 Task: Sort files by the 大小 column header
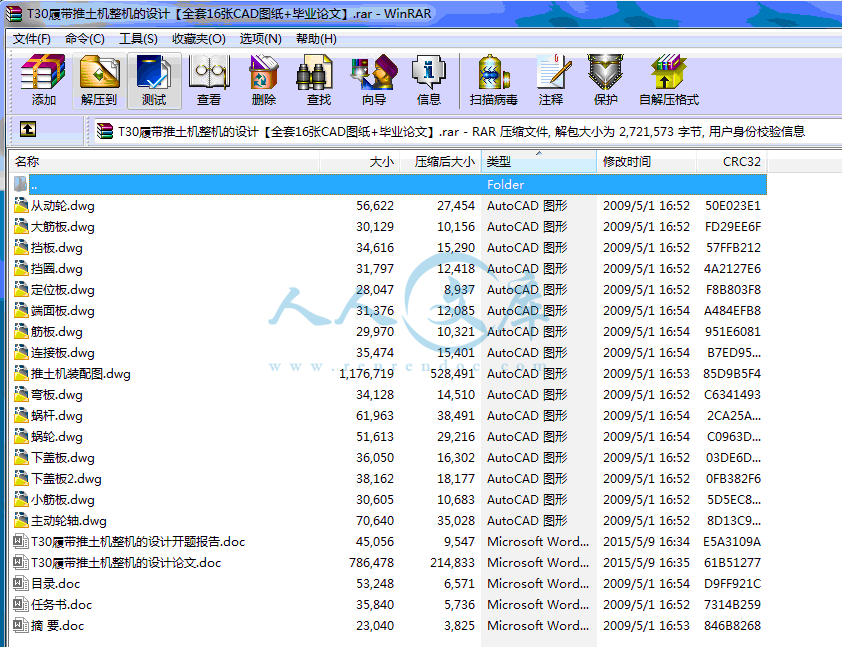tap(360, 162)
